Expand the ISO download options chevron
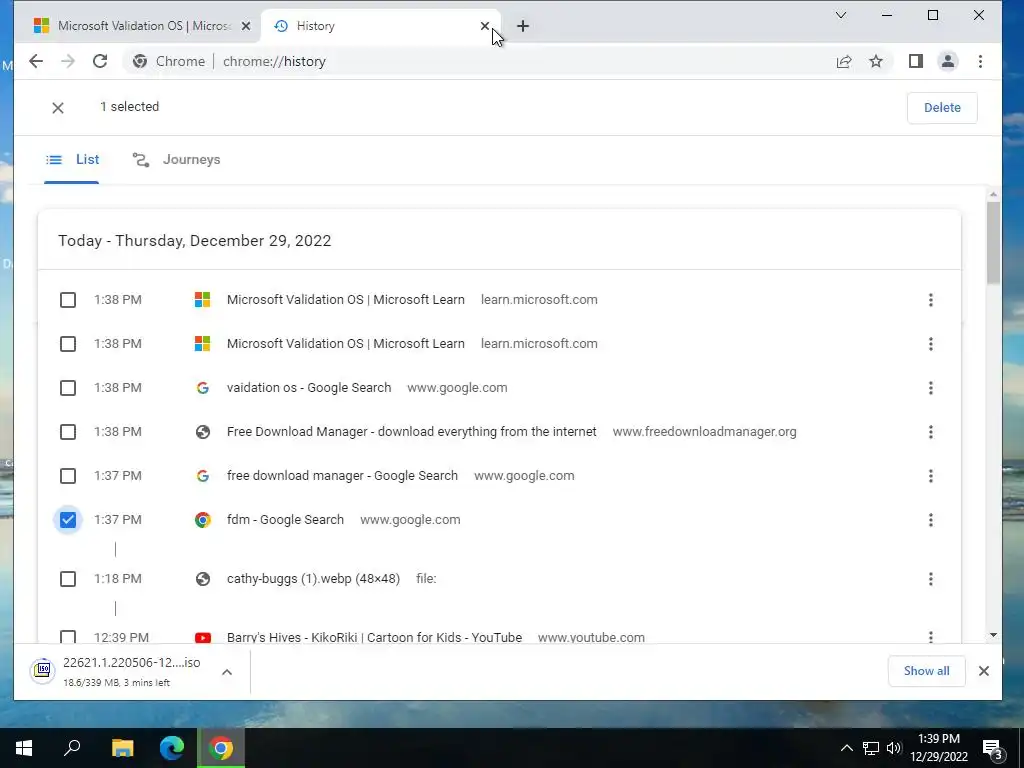This screenshot has height=768, width=1024. (x=227, y=672)
